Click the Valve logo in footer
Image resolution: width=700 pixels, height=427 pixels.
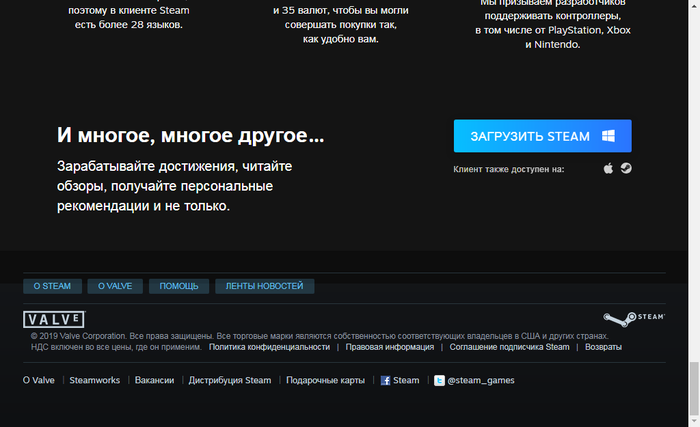tap(54, 319)
